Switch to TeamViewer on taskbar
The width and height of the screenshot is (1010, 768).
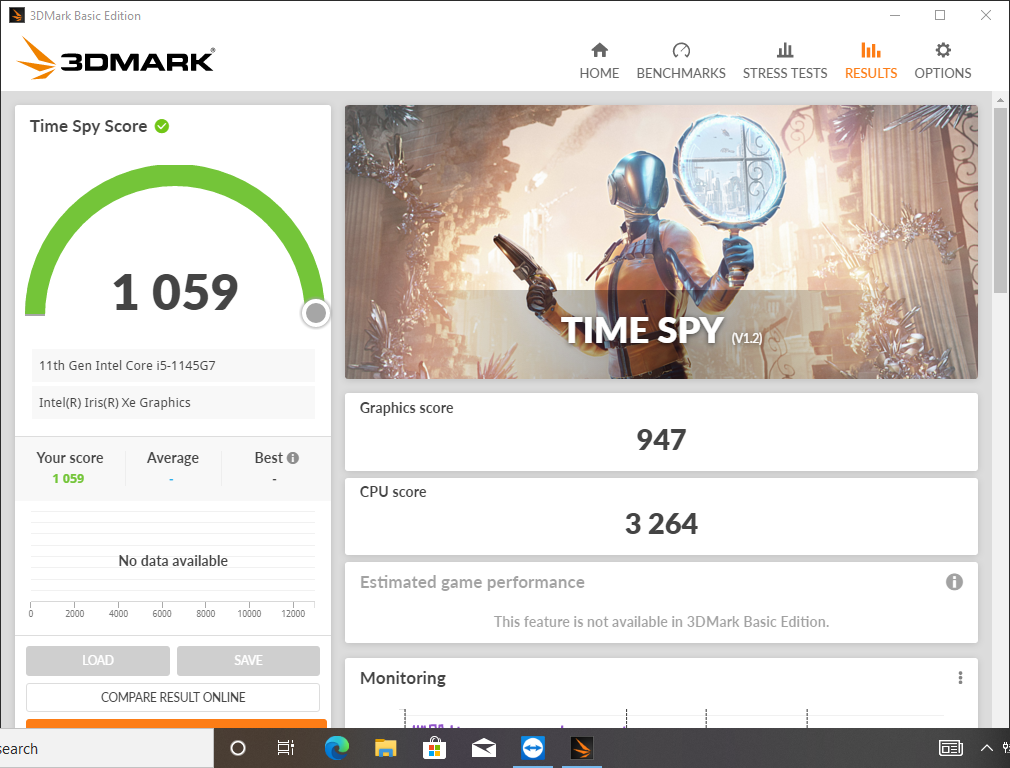tap(533, 748)
